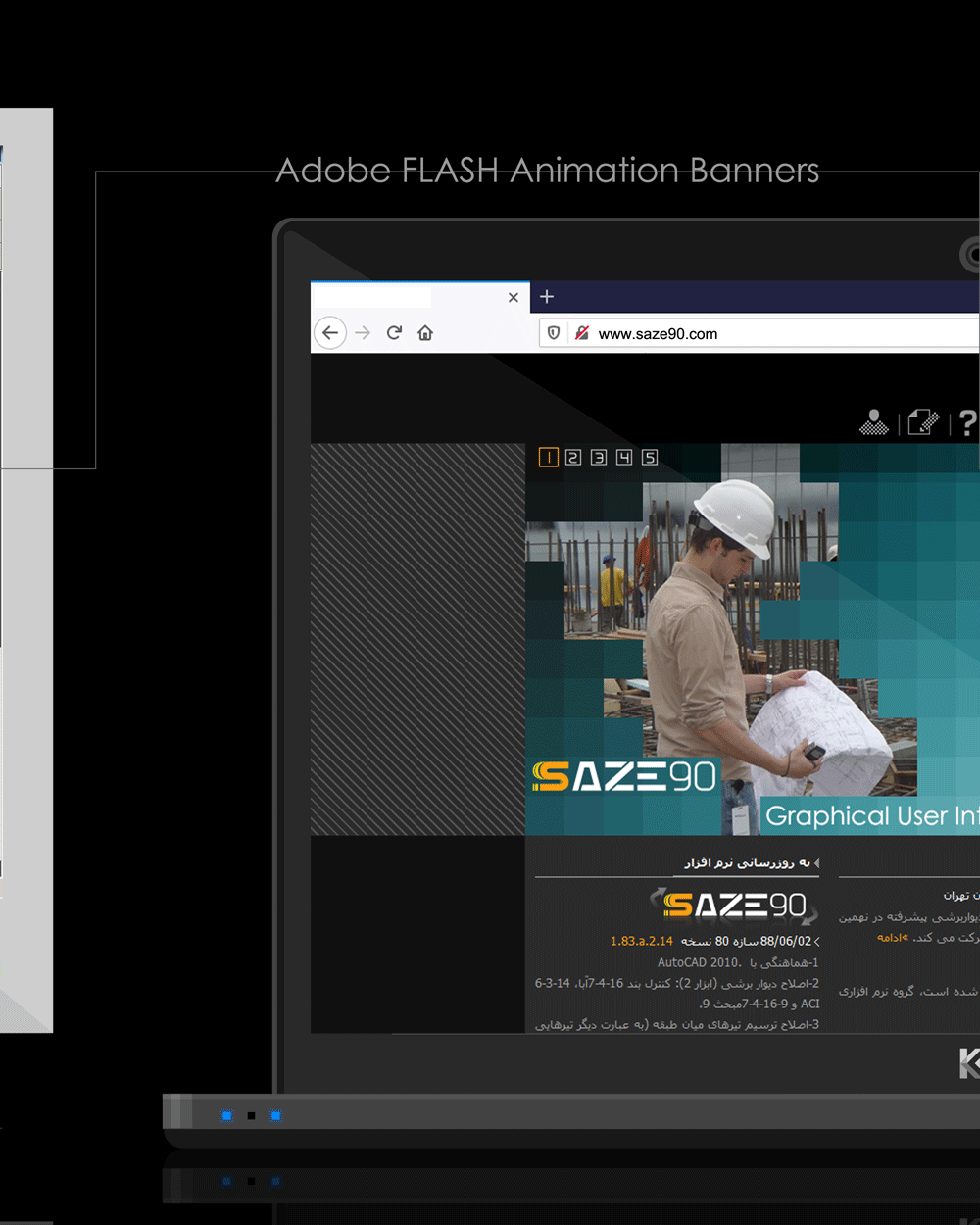
Task: Open the user account icon on site
Action: point(873,422)
